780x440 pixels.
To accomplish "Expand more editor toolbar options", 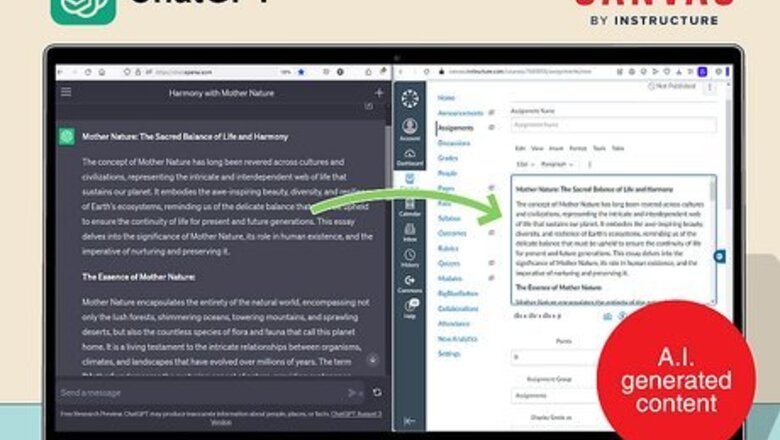I will pos(590,164).
